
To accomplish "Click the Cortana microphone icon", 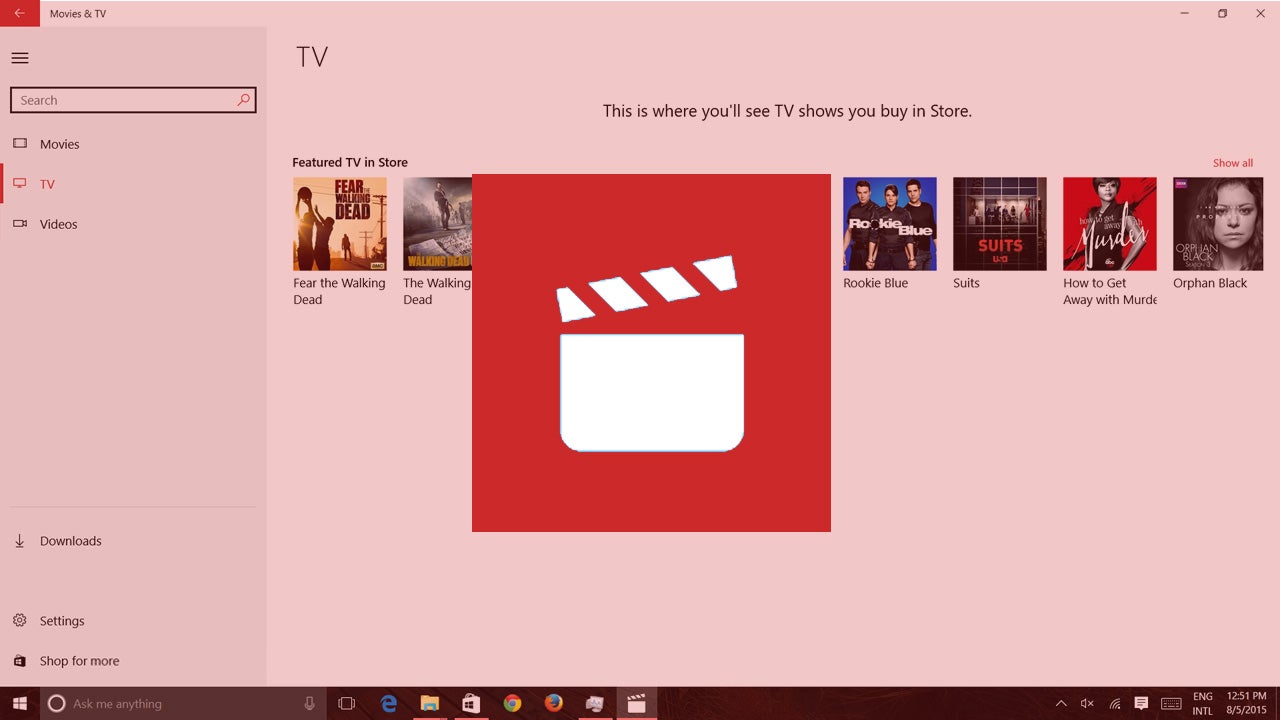I will coord(310,704).
